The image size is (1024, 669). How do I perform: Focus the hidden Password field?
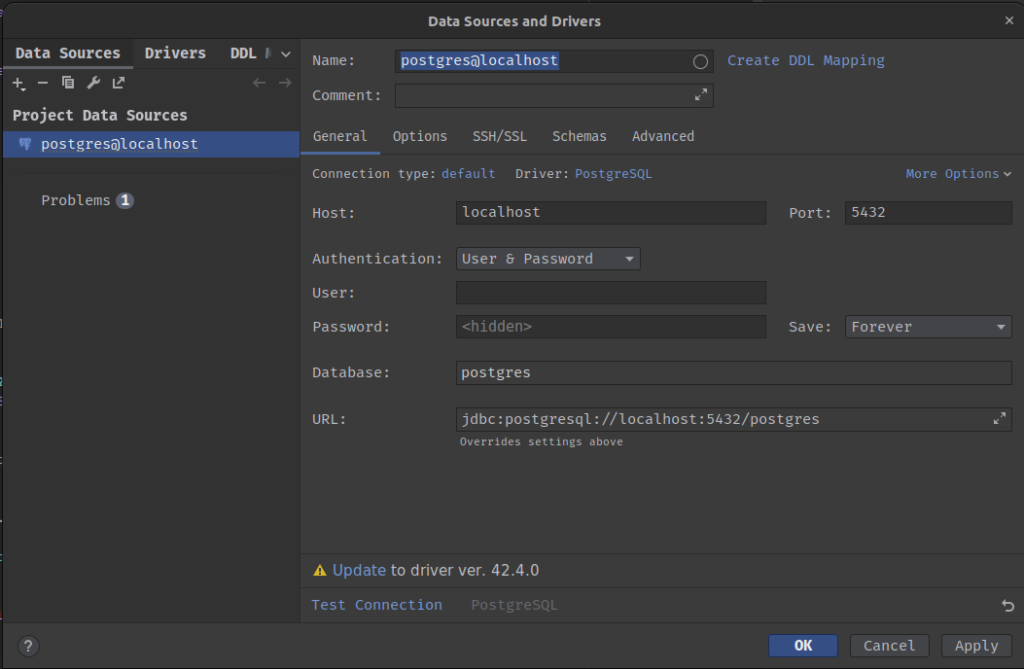pyautogui.click(x=611, y=327)
